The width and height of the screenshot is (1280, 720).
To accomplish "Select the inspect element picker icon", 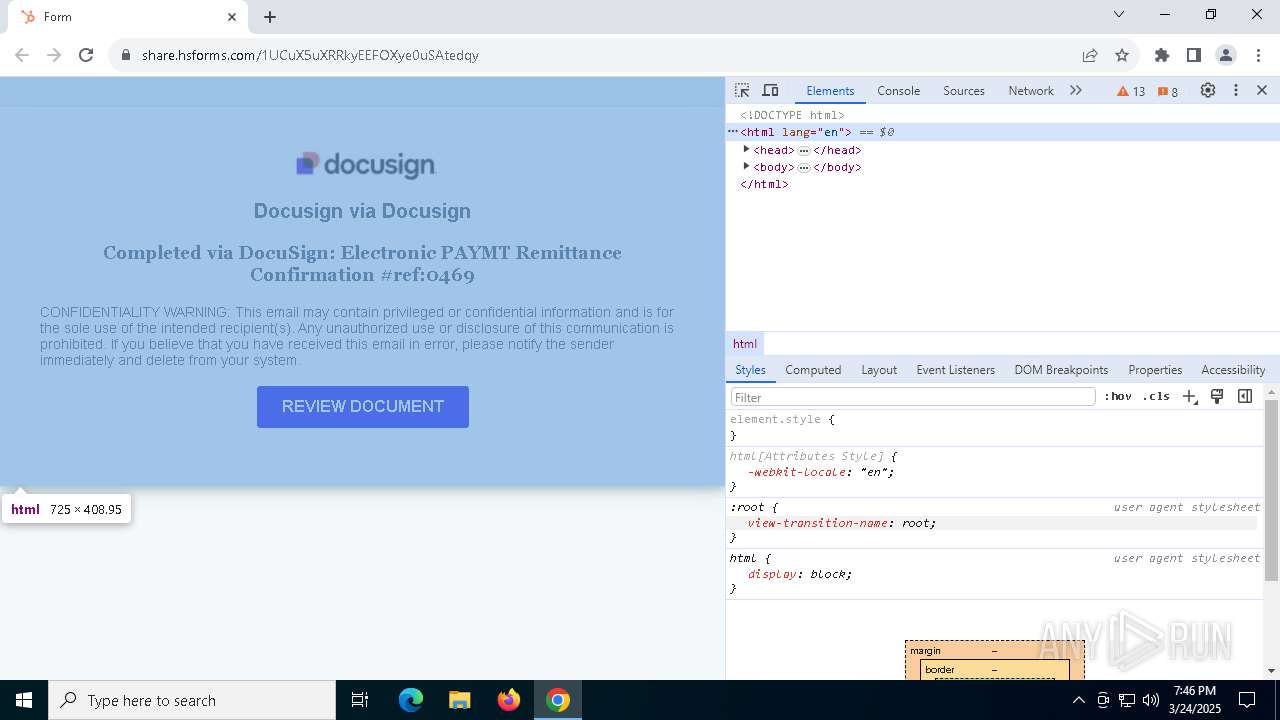I will 742,90.
